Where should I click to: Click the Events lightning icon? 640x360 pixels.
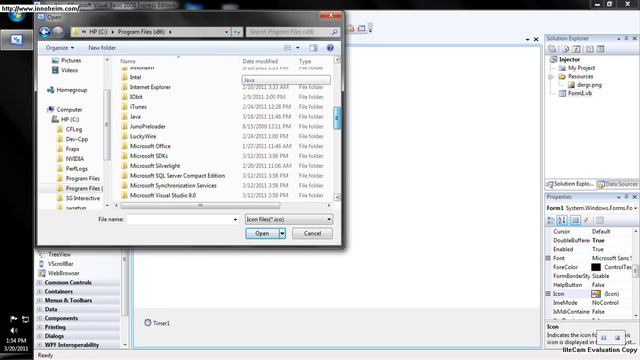click(x=587, y=220)
